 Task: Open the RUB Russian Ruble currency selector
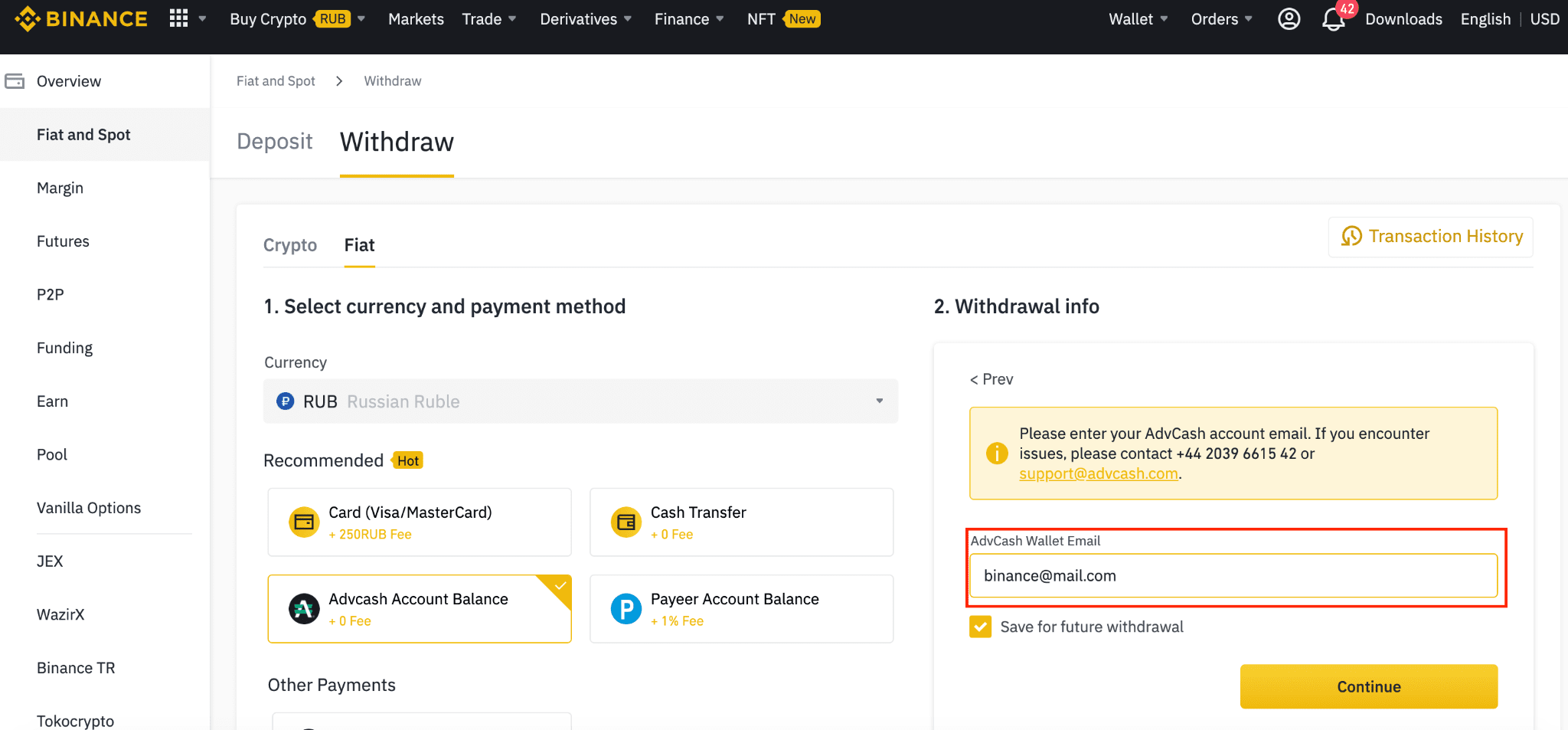click(x=580, y=401)
